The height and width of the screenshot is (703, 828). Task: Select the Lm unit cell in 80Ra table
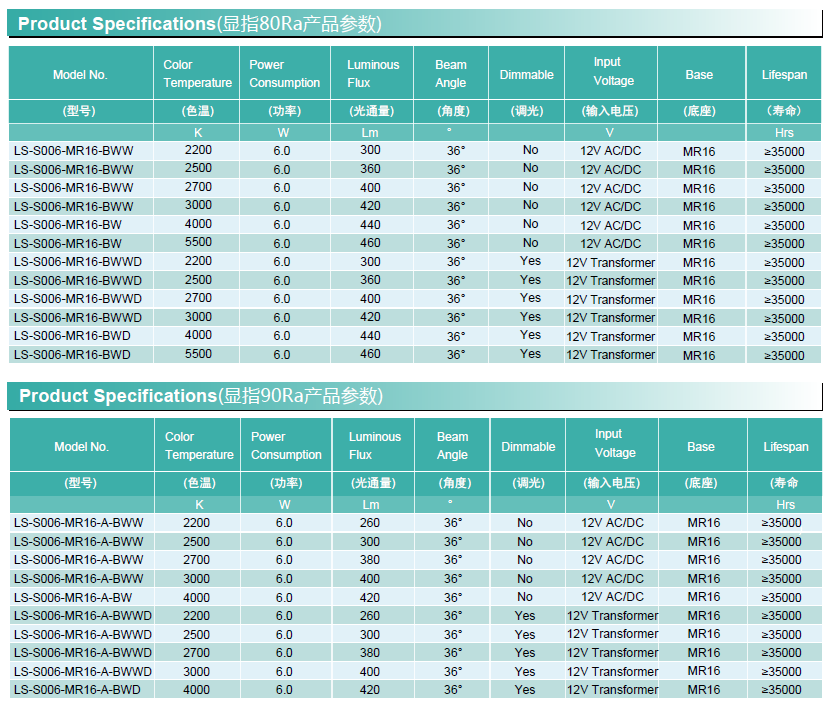tap(370, 132)
